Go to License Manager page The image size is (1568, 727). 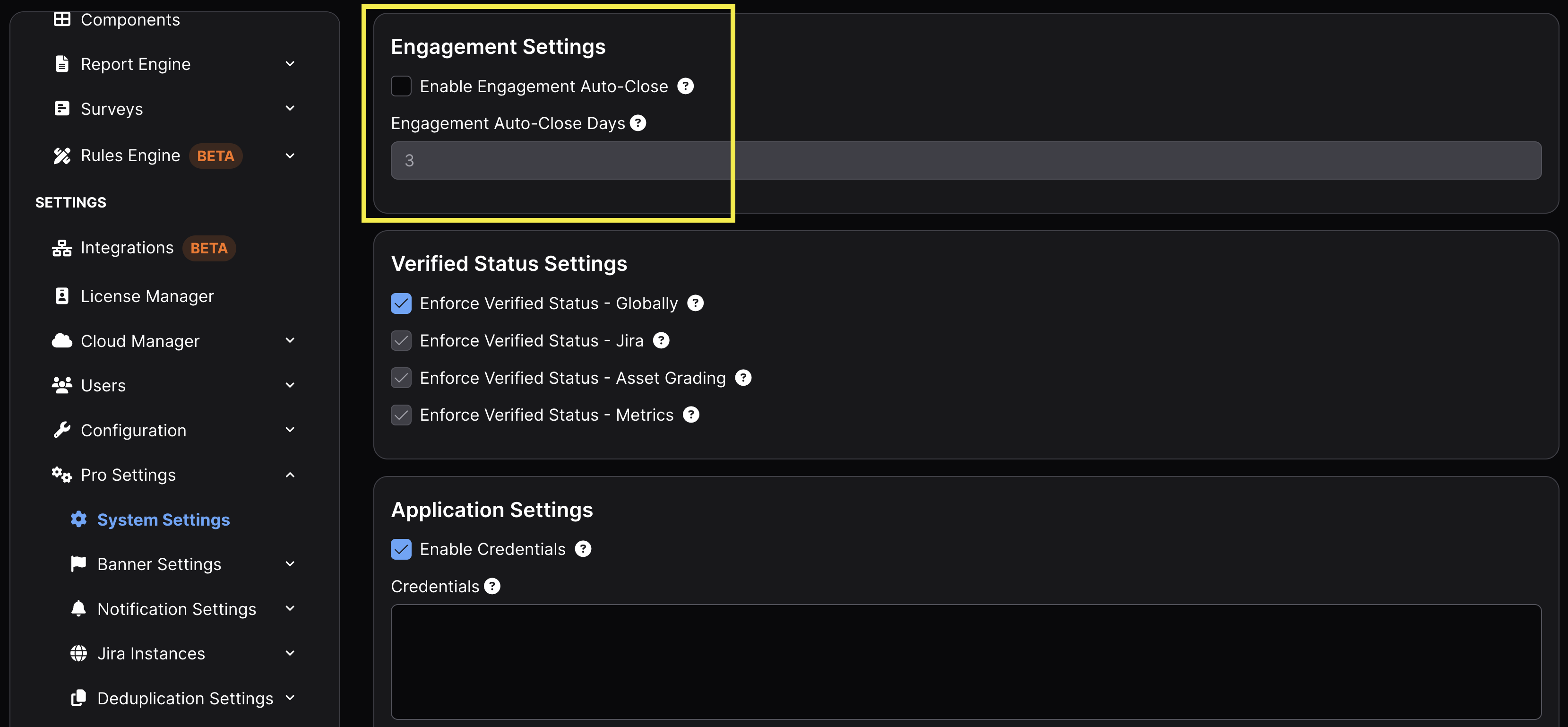click(147, 296)
